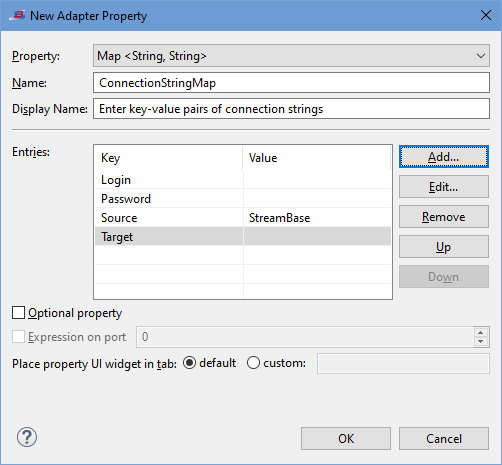
Task: Click the help question mark icon
Action: [27, 437]
